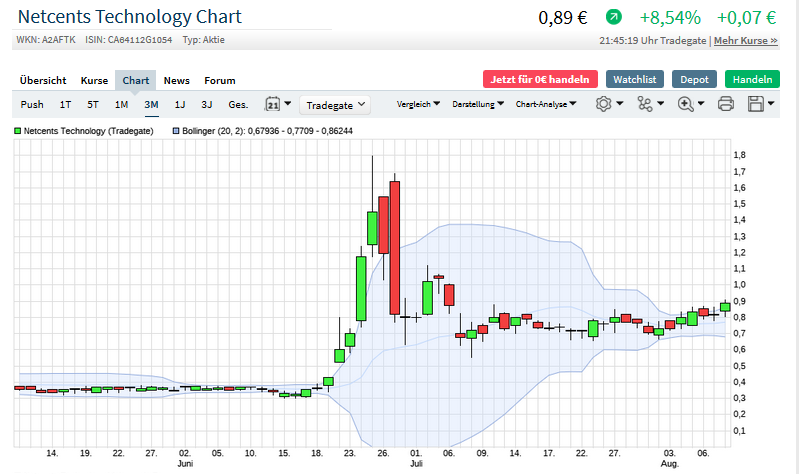The width and height of the screenshot is (799, 474).
Task: Open the Tradegate exchange dropdown
Action: pos(335,105)
